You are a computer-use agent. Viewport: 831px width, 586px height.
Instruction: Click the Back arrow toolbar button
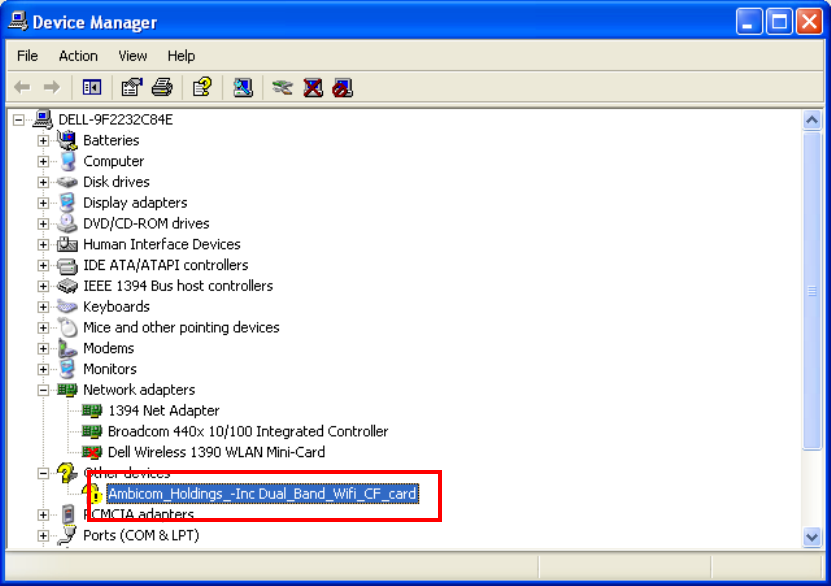(x=22, y=87)
